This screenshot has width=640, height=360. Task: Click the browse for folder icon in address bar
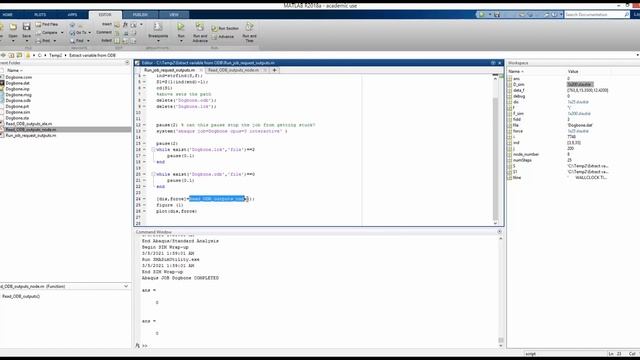click(x=19, y=55)
